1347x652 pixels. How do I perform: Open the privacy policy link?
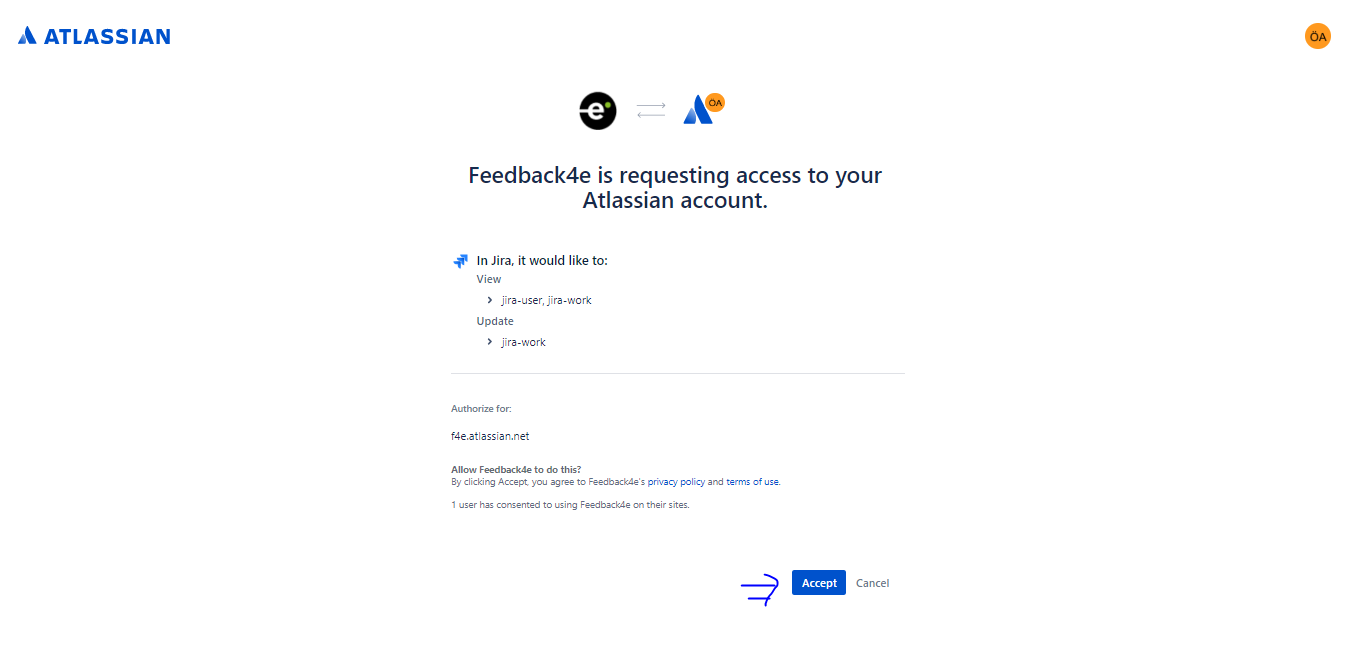point(676,482)
